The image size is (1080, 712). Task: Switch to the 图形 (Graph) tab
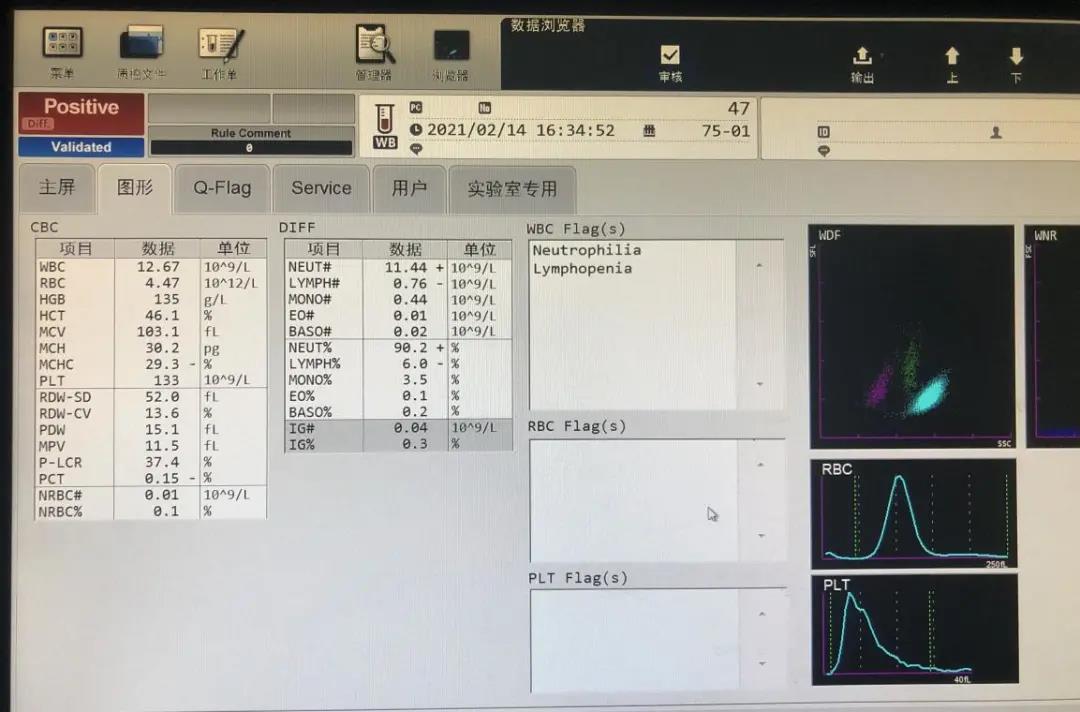coord(135,188)
